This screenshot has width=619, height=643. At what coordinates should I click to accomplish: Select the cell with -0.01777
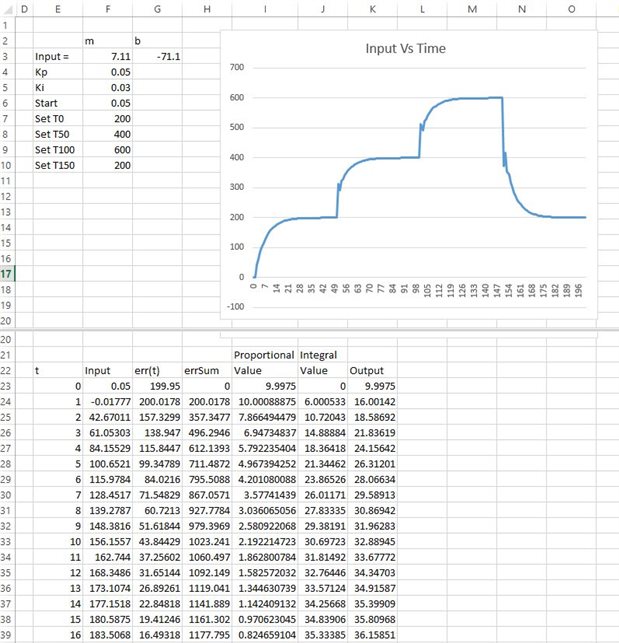[107, 401]
